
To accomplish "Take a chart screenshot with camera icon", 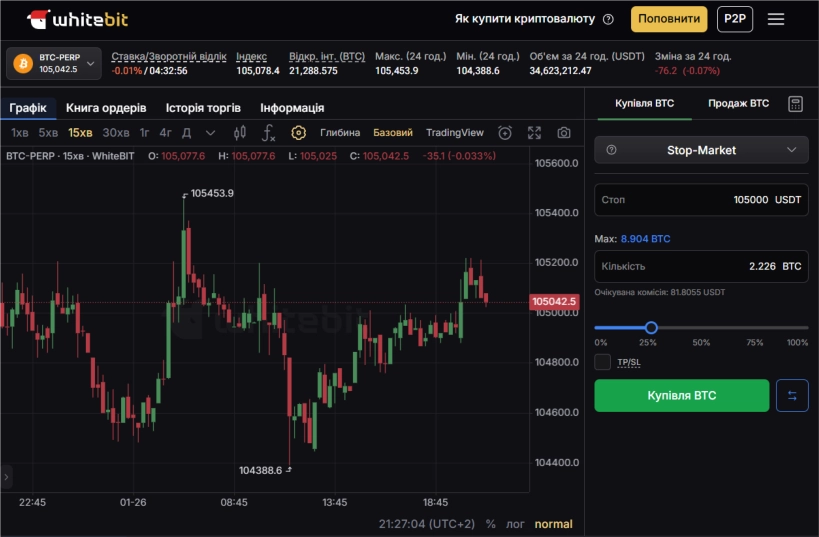I will point(564,133).
